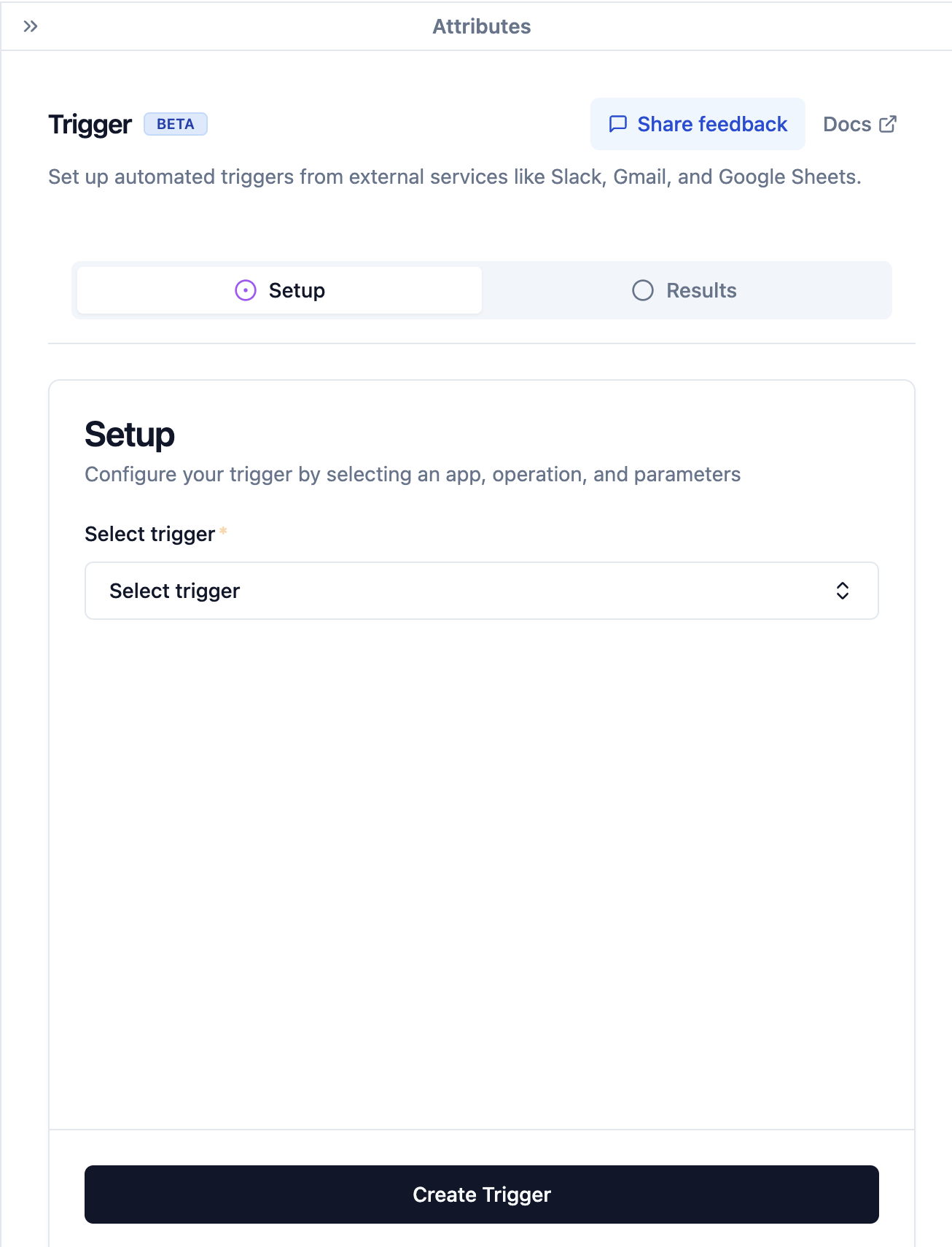Click the Select trigger field label
The height and width of the screenshot is (1247, 952).
[149, 534]
